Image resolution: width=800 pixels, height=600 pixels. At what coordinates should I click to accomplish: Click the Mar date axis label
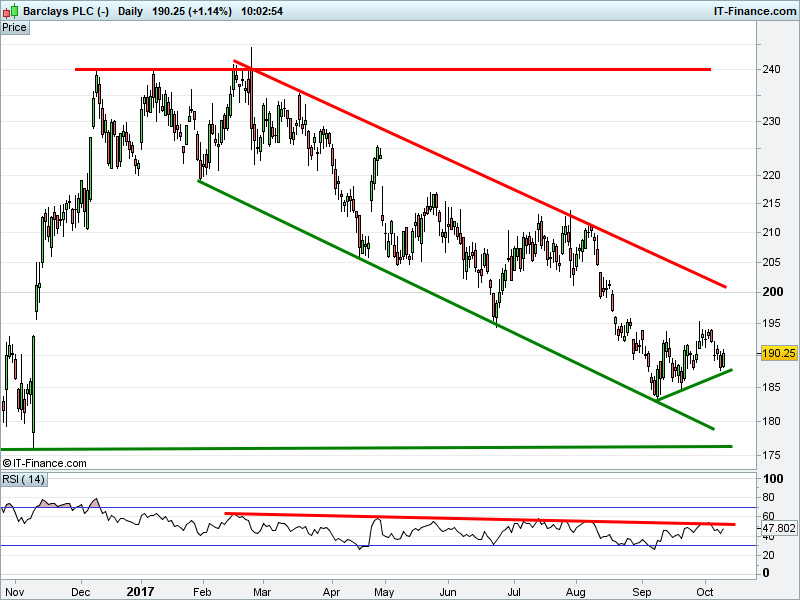coord(262,592)
